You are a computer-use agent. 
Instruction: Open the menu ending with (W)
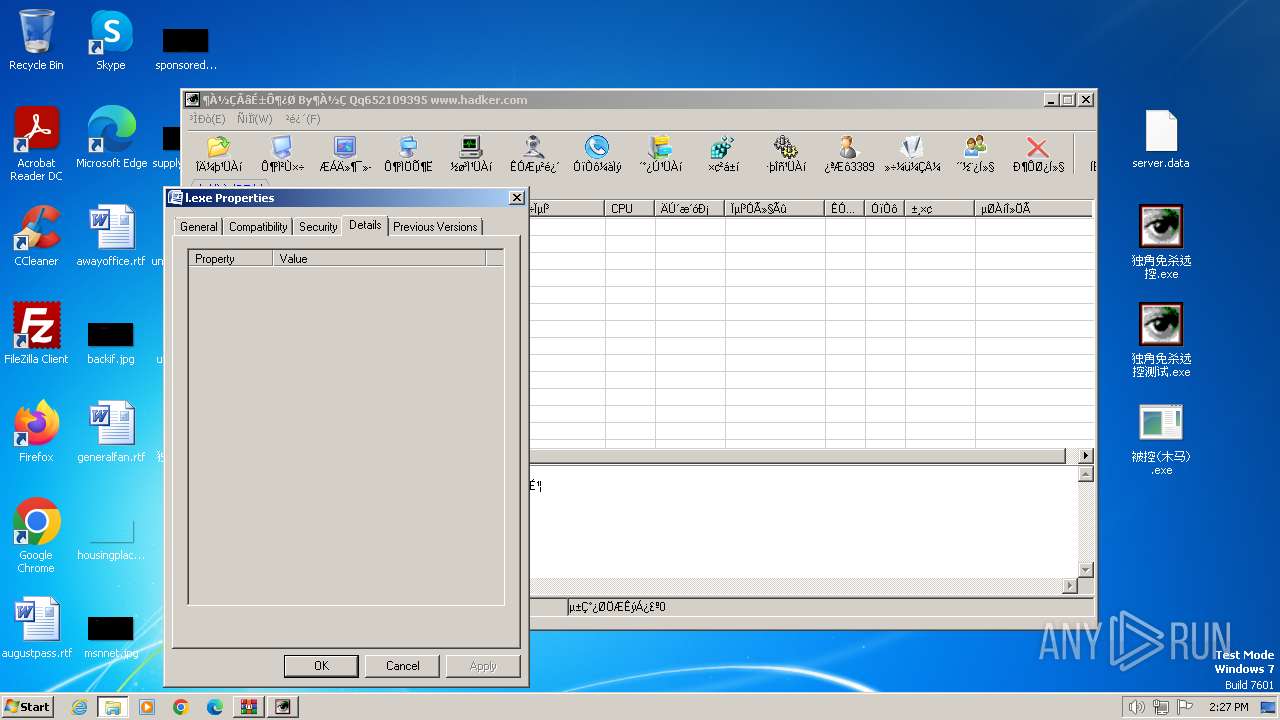coord(255,119)
